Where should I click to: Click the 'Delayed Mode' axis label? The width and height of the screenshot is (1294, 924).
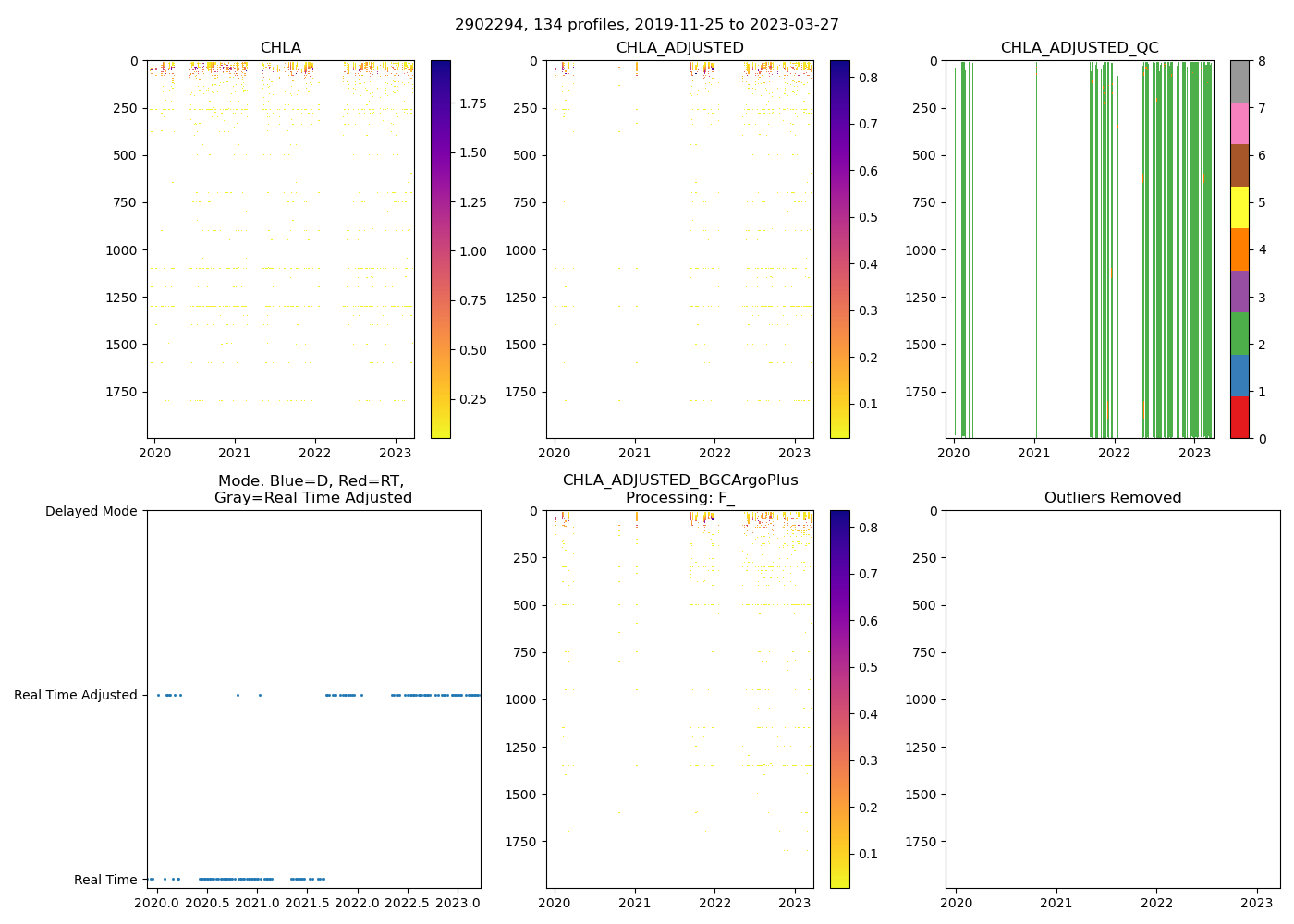click(x=91, y=511)
